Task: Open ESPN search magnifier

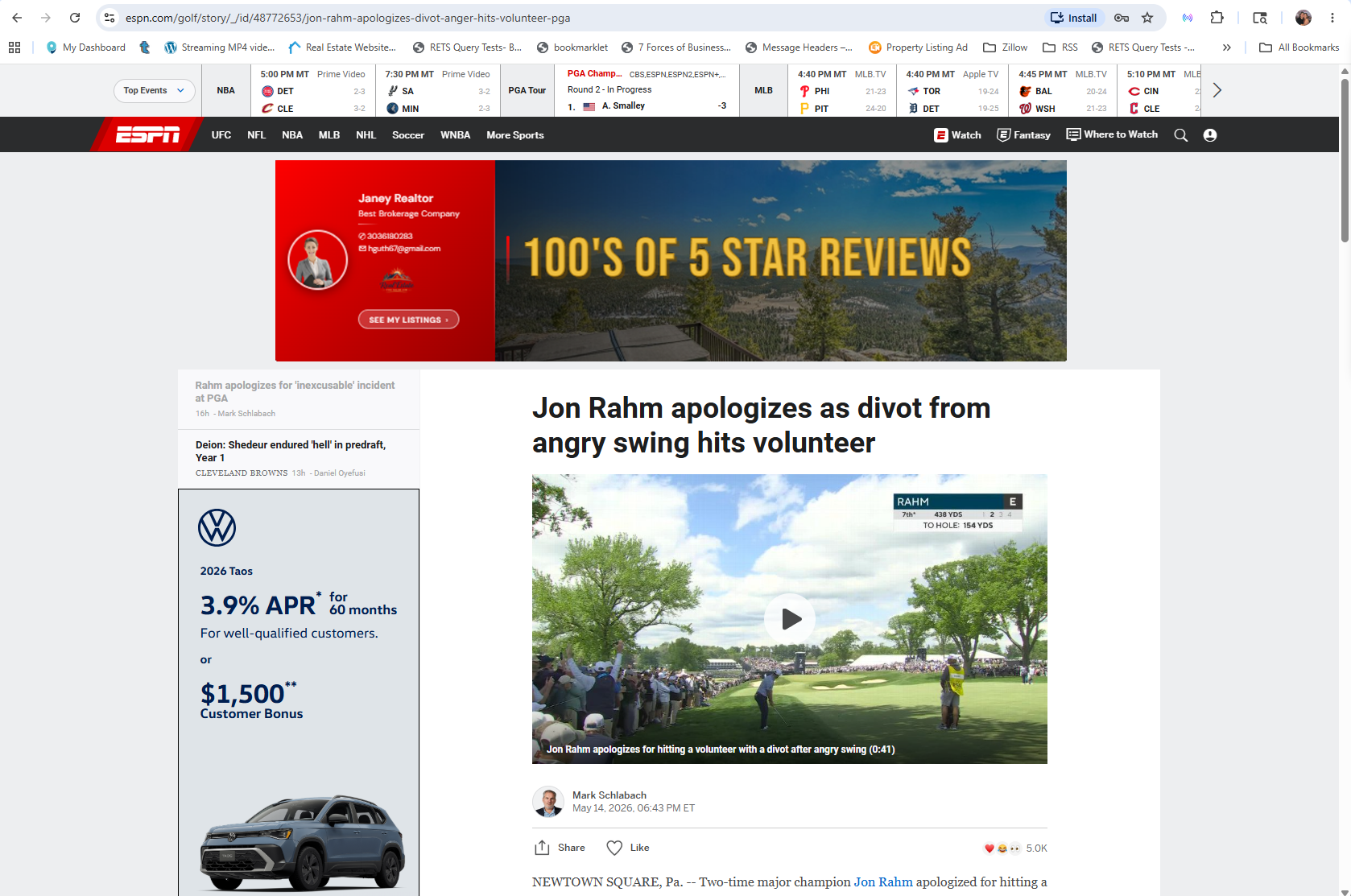Action: [x=1181, y=135]
